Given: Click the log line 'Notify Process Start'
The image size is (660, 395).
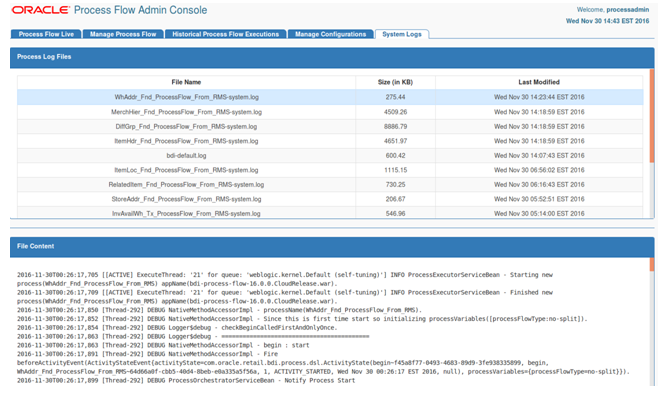Looking at the screenshot, I should click(x=186, y=381).
